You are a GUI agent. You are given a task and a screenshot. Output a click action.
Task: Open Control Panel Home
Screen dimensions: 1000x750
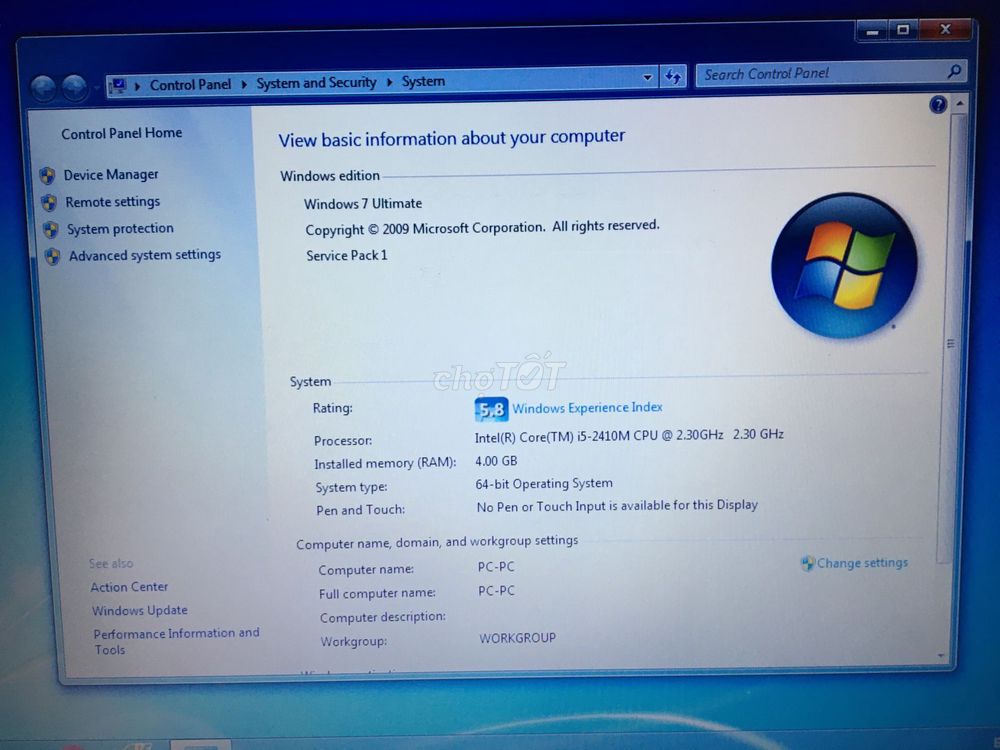(x=122, y=133)
